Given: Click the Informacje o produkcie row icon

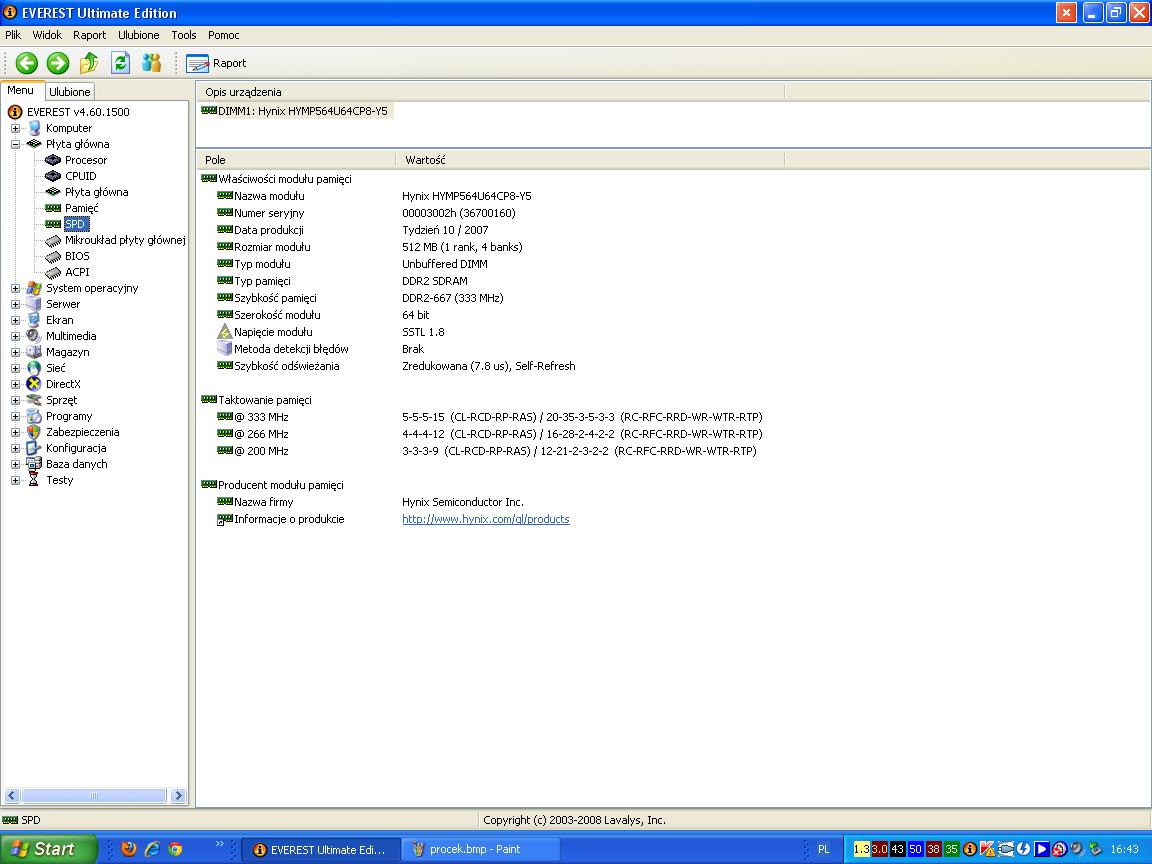Looking at the screenshot, I should tap(225, 519).
